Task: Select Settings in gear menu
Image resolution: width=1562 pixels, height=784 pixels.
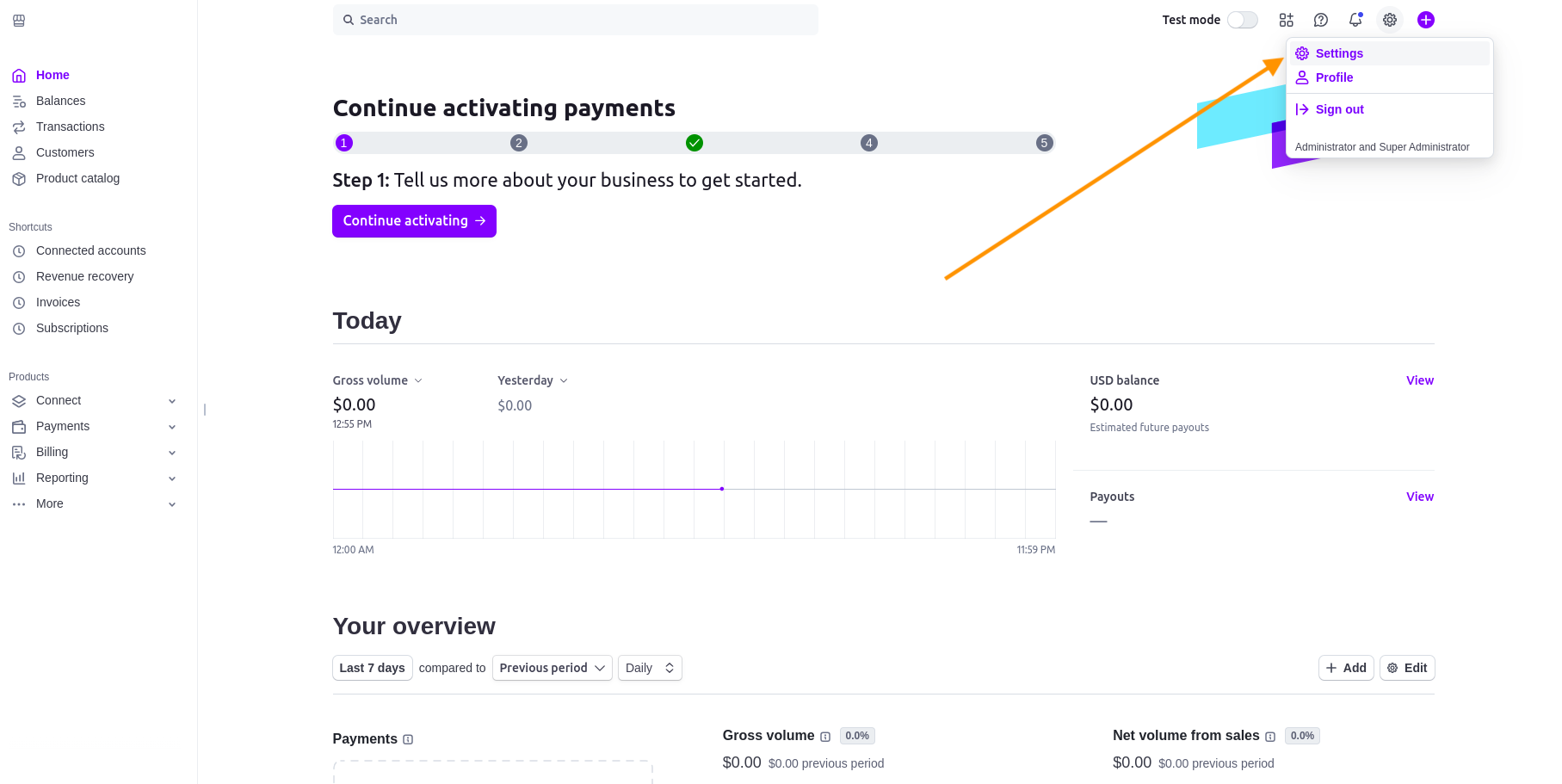Action: 1389,53
